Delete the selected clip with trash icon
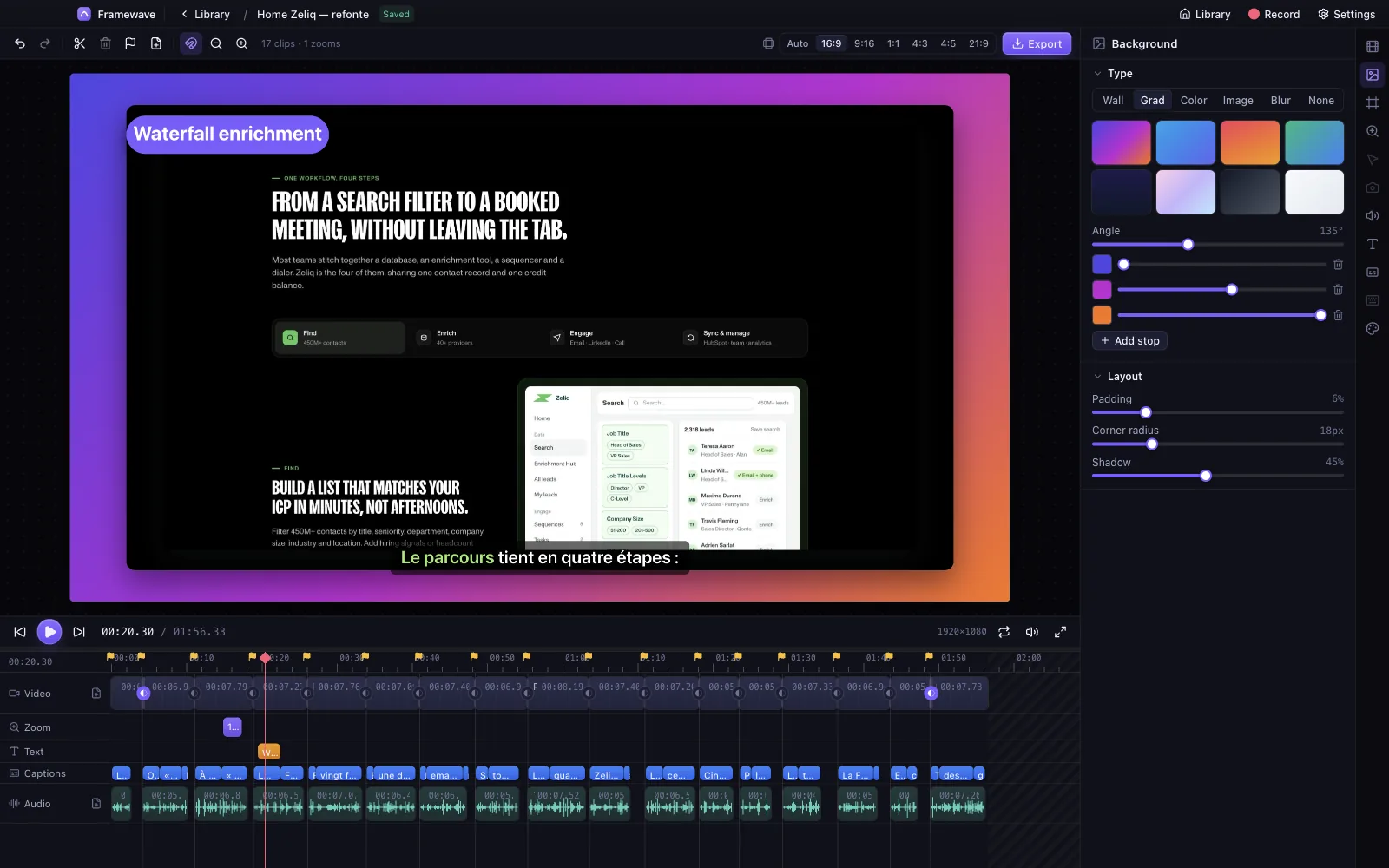The height and width of the screenshot is (868, 1389). point(105,43)
